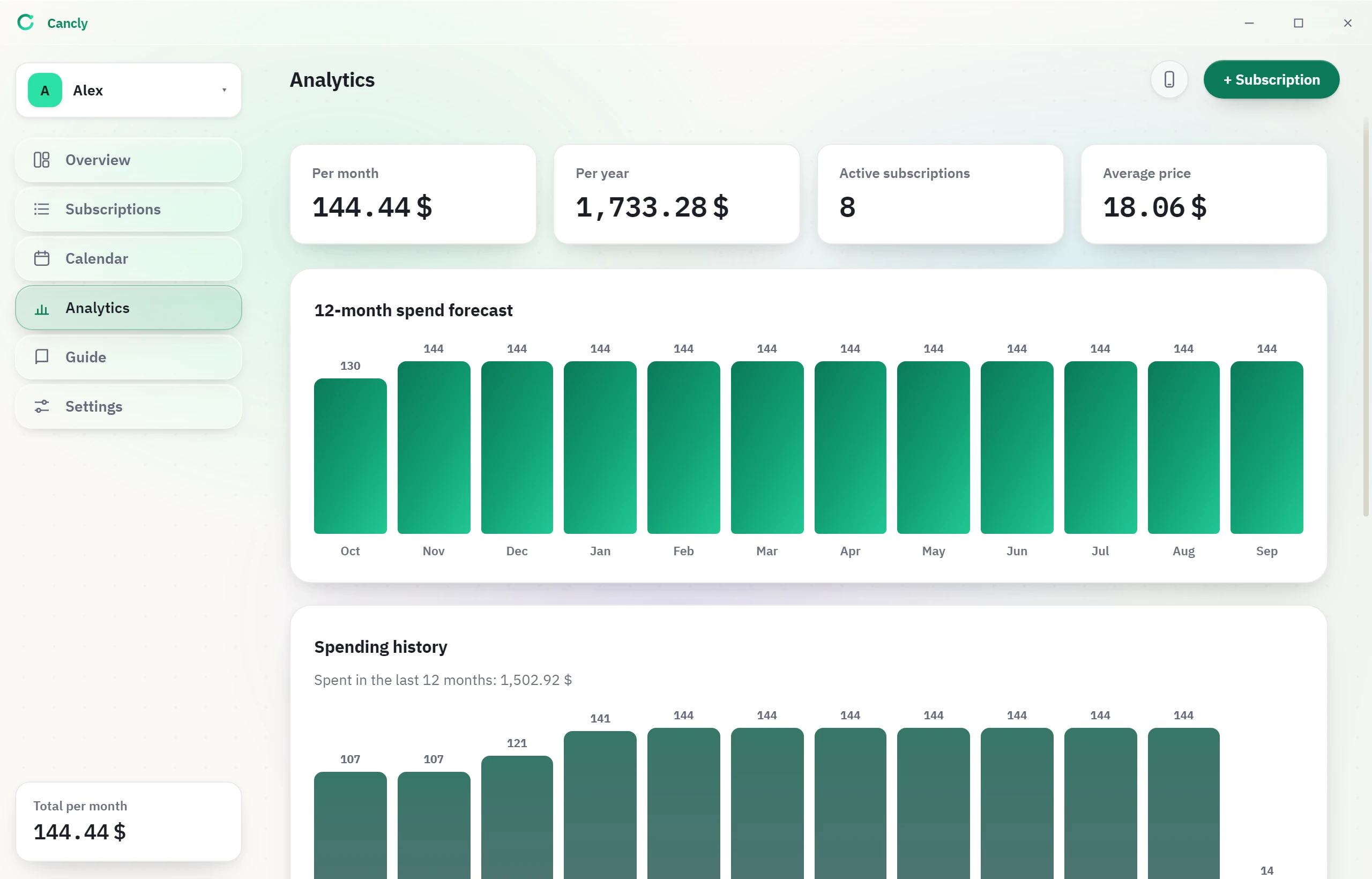Click the Total per month sidebar card
This screenshot has height=879, width=1372.
pos(129,821)
